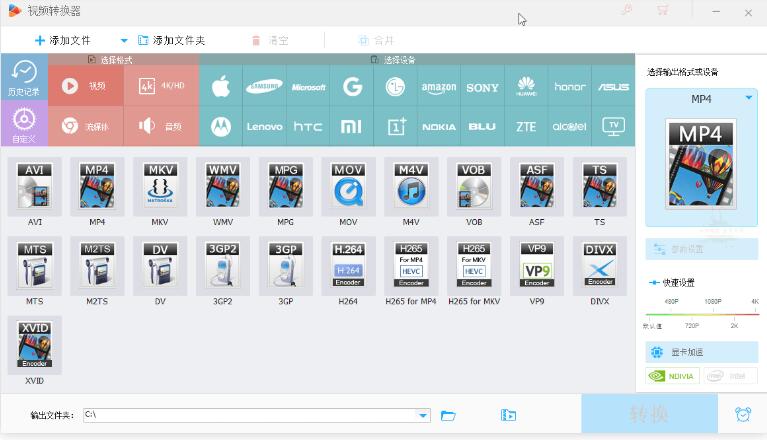Expand the MP4 output format dropdown
This screenshot has width=767, height=440.
pos(749,98)
